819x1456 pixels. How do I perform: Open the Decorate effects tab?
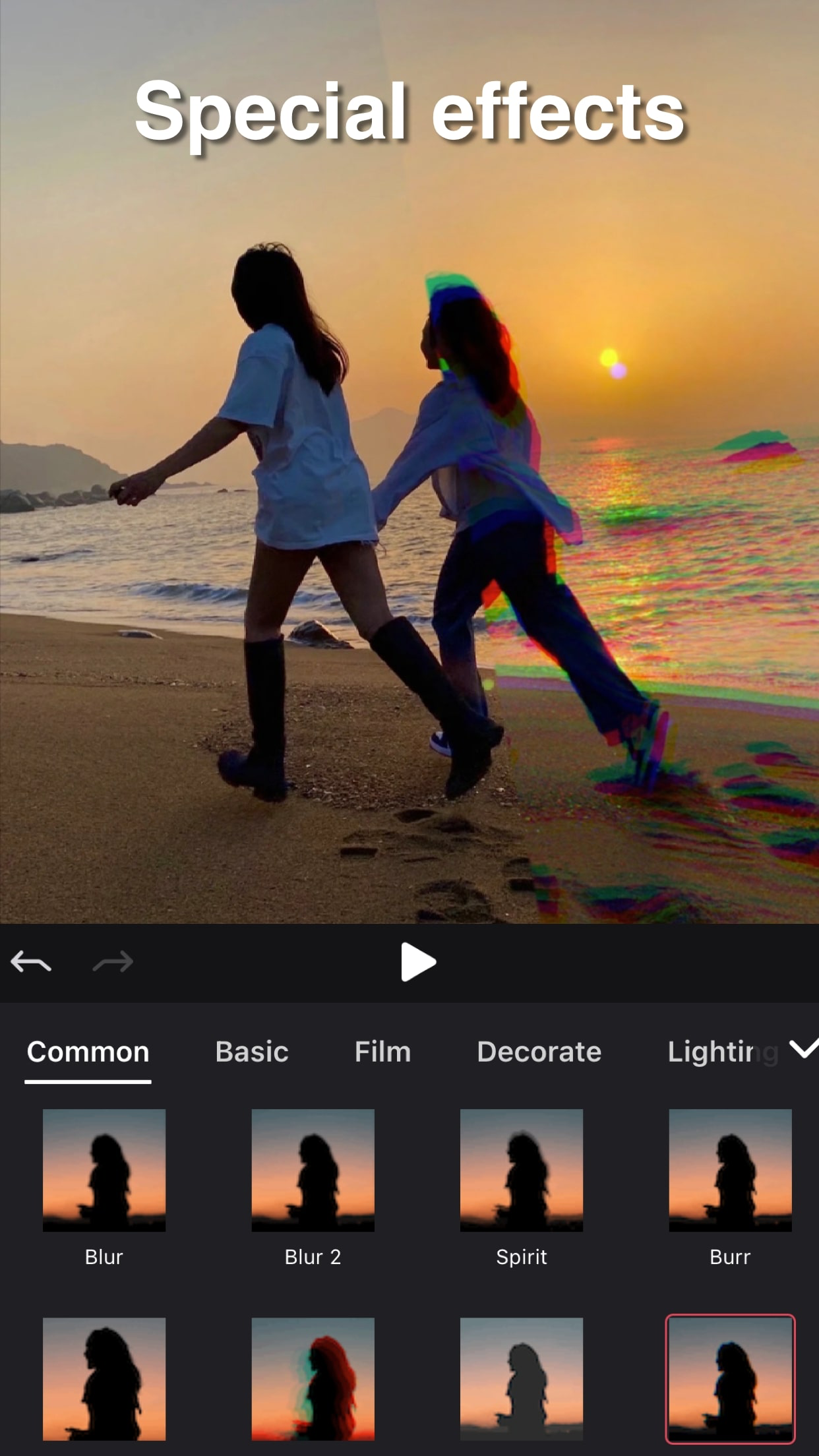tap(539, 1052)
